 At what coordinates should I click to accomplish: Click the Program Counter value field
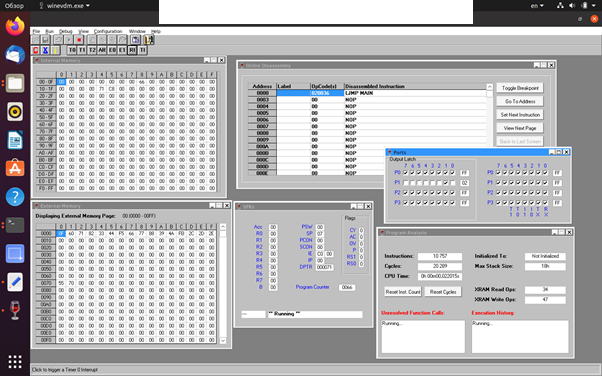coord(347,287)
